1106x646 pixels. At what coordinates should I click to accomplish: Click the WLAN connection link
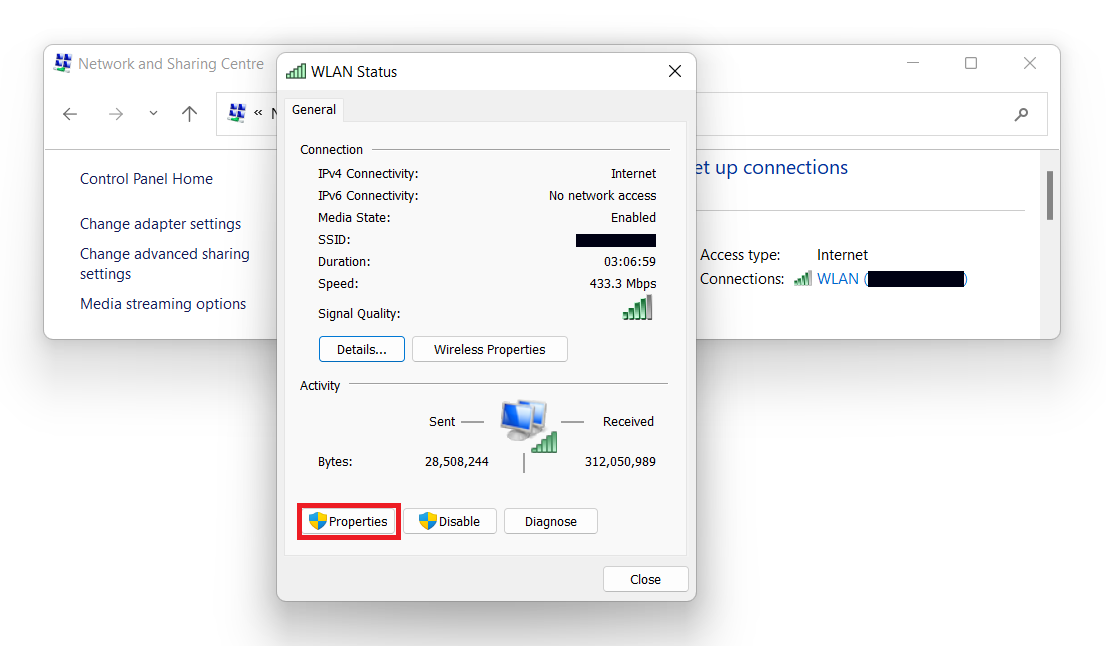838,279
